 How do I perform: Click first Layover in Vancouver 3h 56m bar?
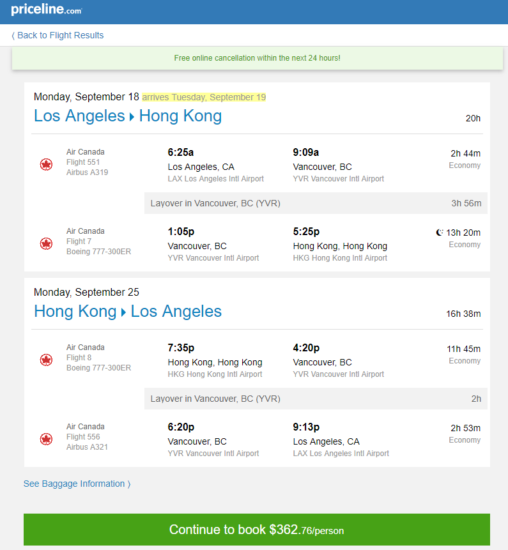(x=316, y=203)
